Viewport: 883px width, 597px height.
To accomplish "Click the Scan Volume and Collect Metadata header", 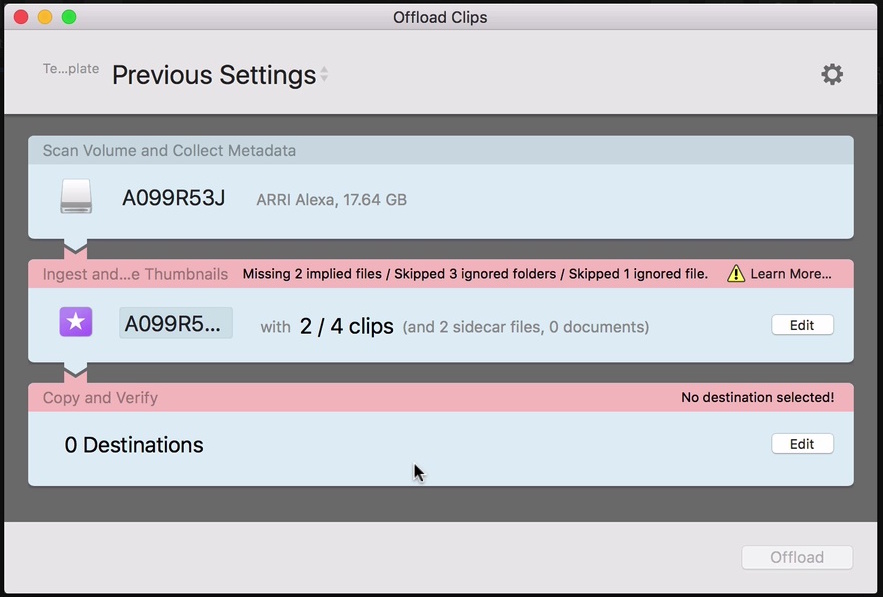I will point(169,151).
